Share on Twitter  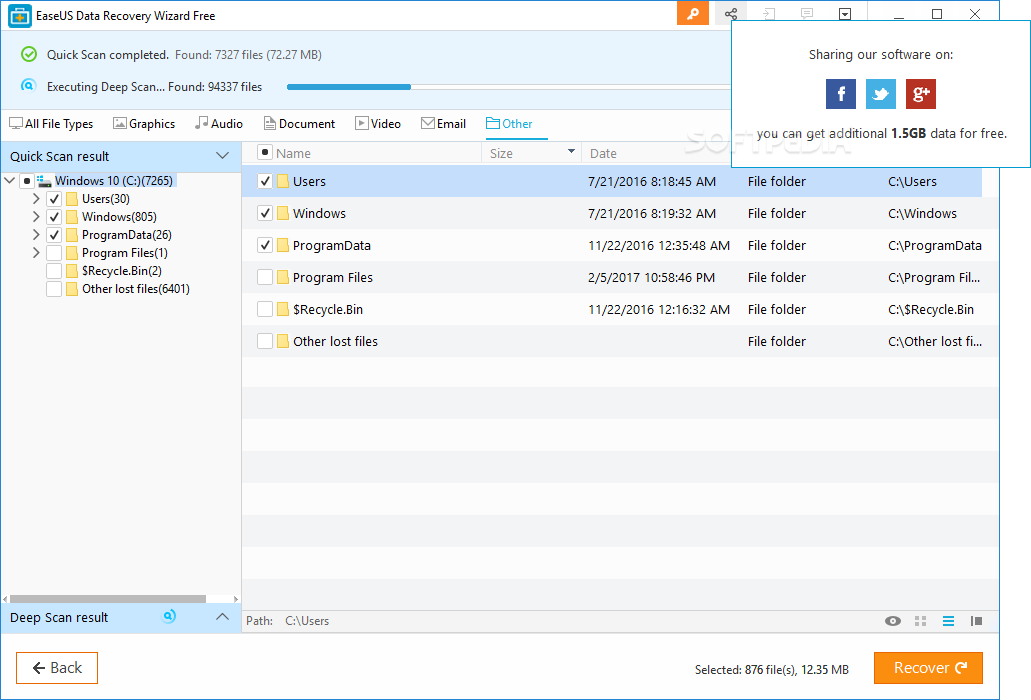tap(880, 94)
